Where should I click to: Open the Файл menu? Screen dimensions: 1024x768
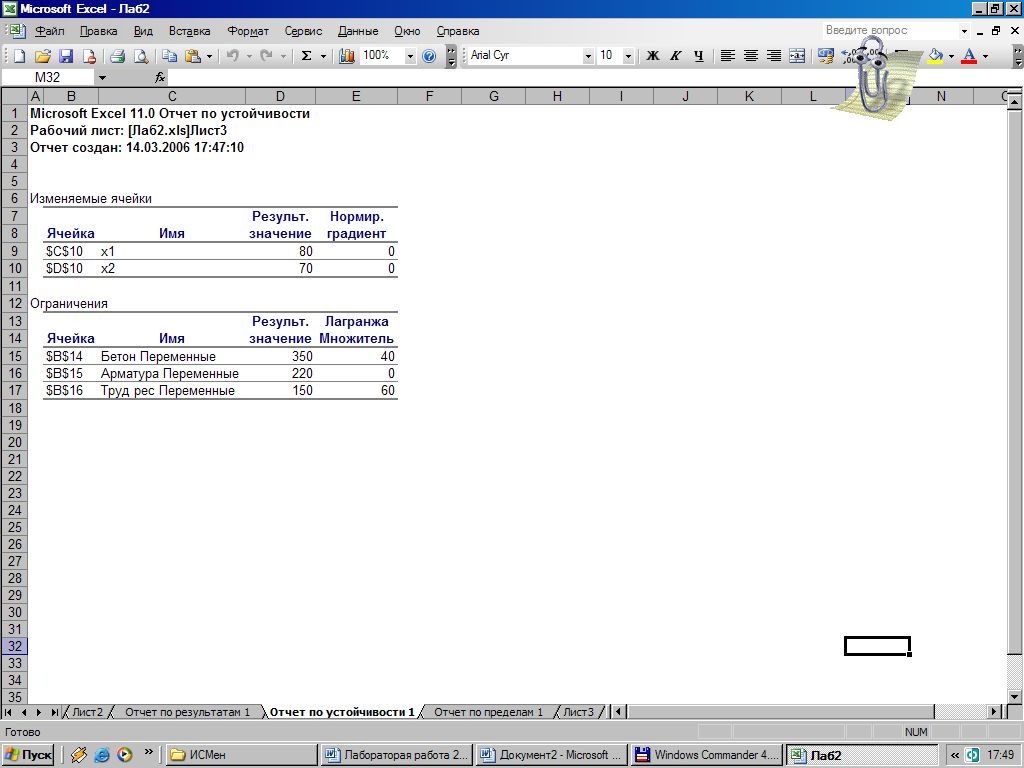coord(50,31)
